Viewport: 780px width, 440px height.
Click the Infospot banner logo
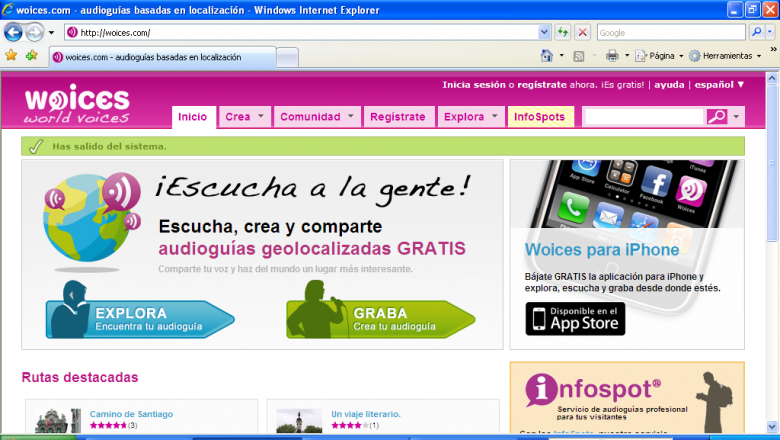593,390
